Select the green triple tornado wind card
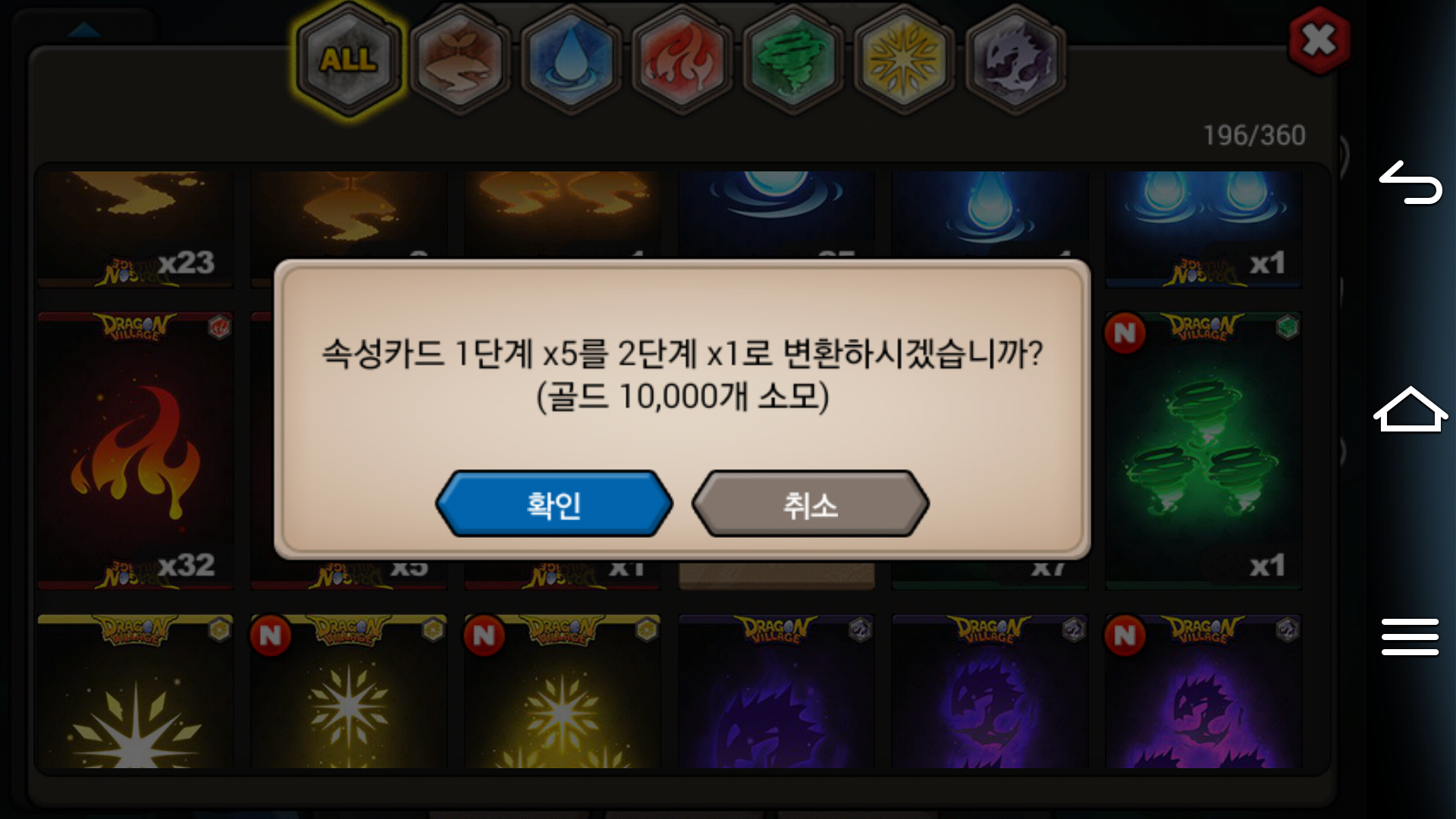Screen dimensions: 1456x819 1203,450
